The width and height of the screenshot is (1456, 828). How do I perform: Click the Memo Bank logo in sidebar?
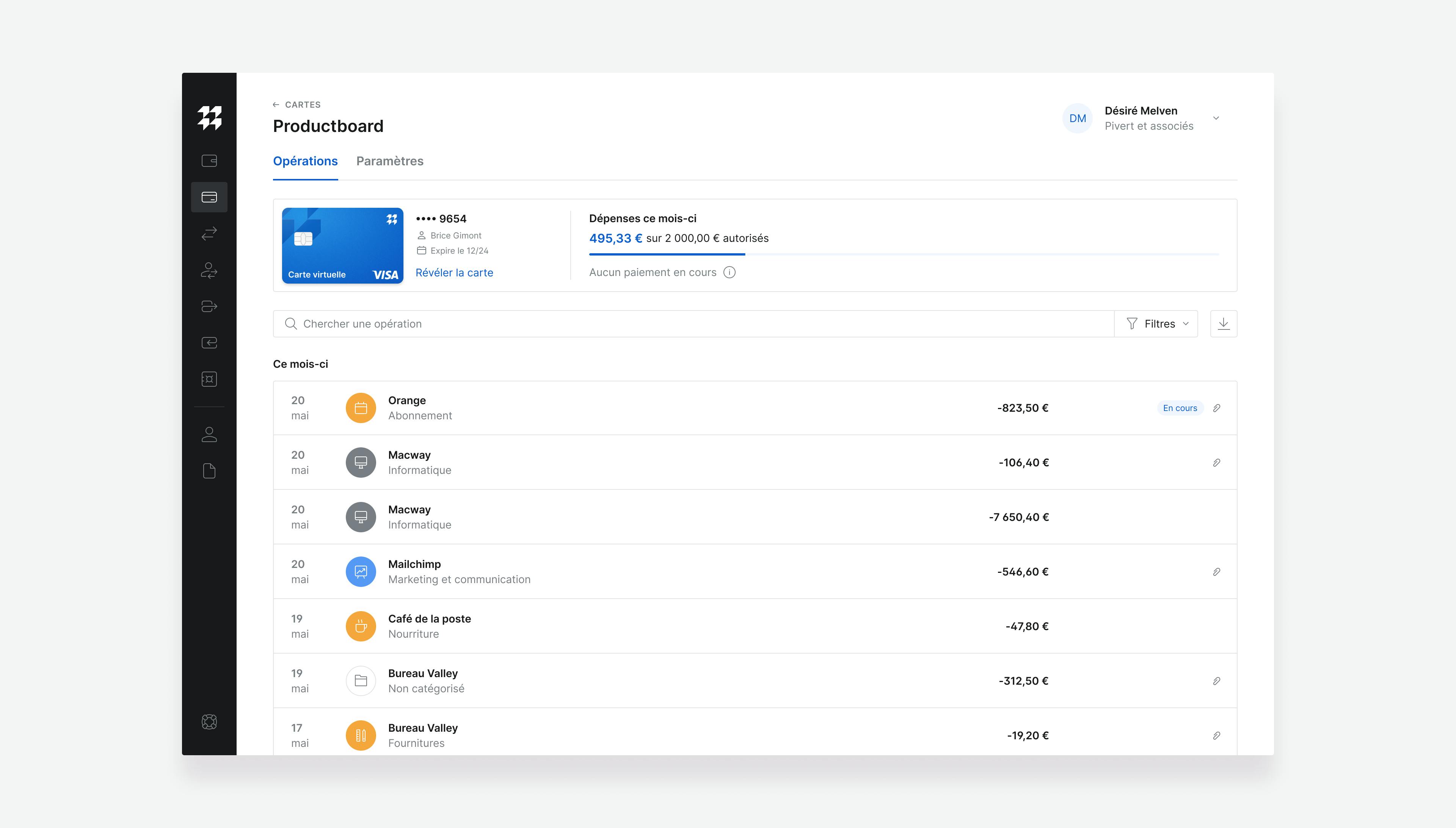click(x=209, y=118)
